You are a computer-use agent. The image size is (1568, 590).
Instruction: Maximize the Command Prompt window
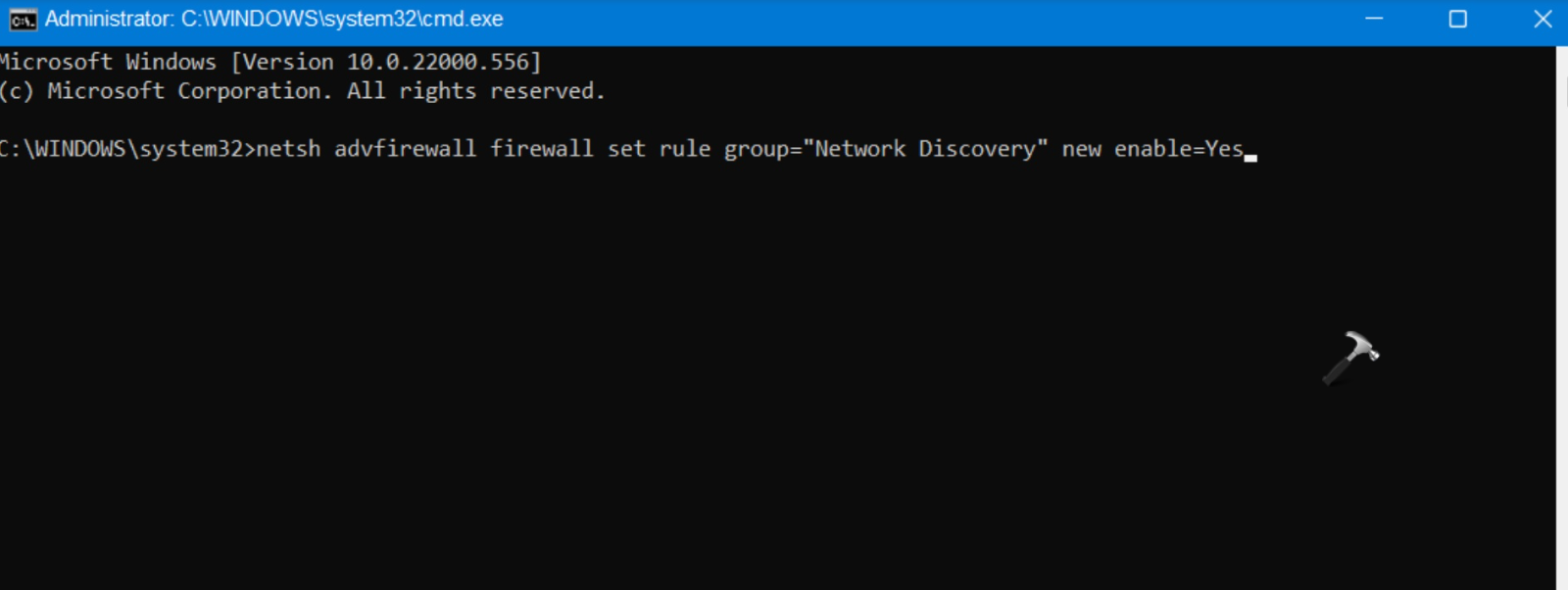coord(1458,20)
